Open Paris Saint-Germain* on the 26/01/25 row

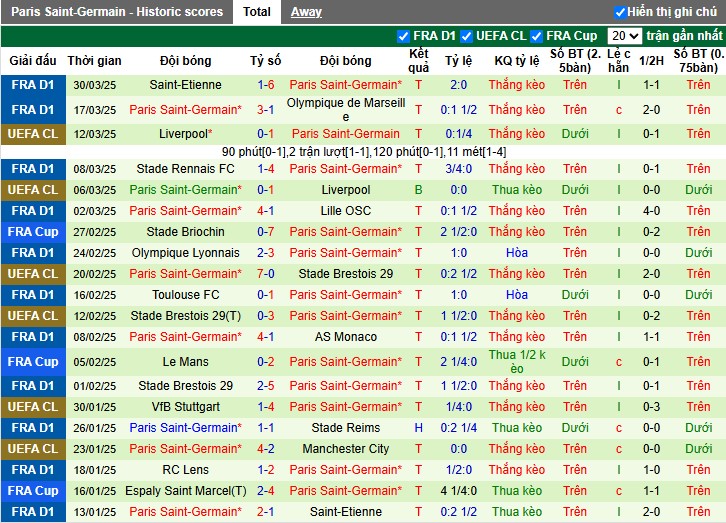point(185,428)
